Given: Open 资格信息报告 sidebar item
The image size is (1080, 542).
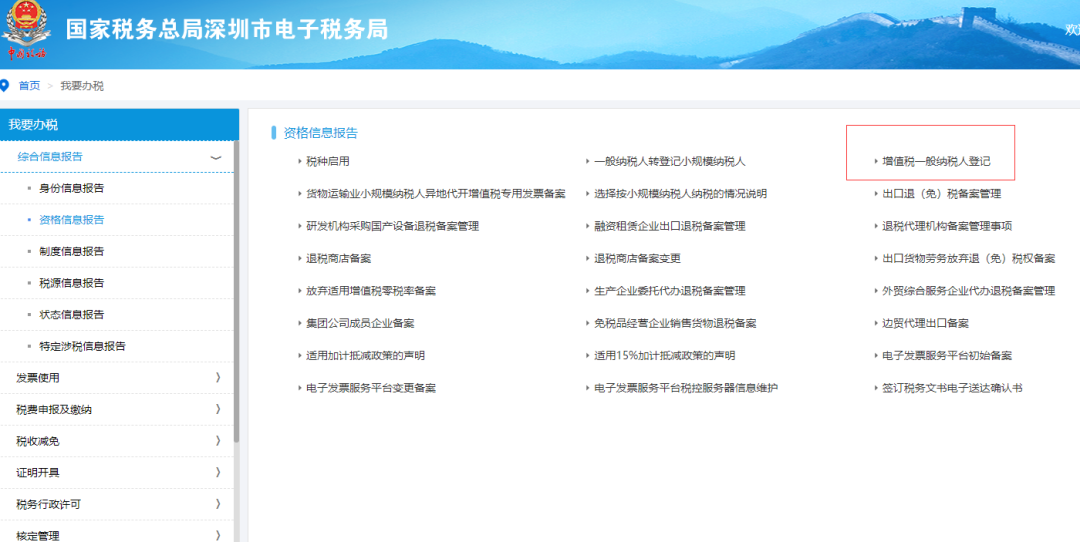Looking at the screenshot, I should pyautogui.click(x=72, y=220).
